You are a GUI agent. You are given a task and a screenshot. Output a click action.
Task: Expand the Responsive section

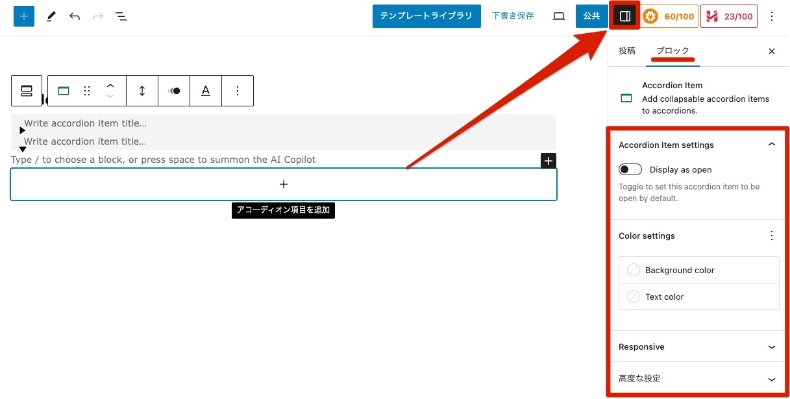point(699,347)
